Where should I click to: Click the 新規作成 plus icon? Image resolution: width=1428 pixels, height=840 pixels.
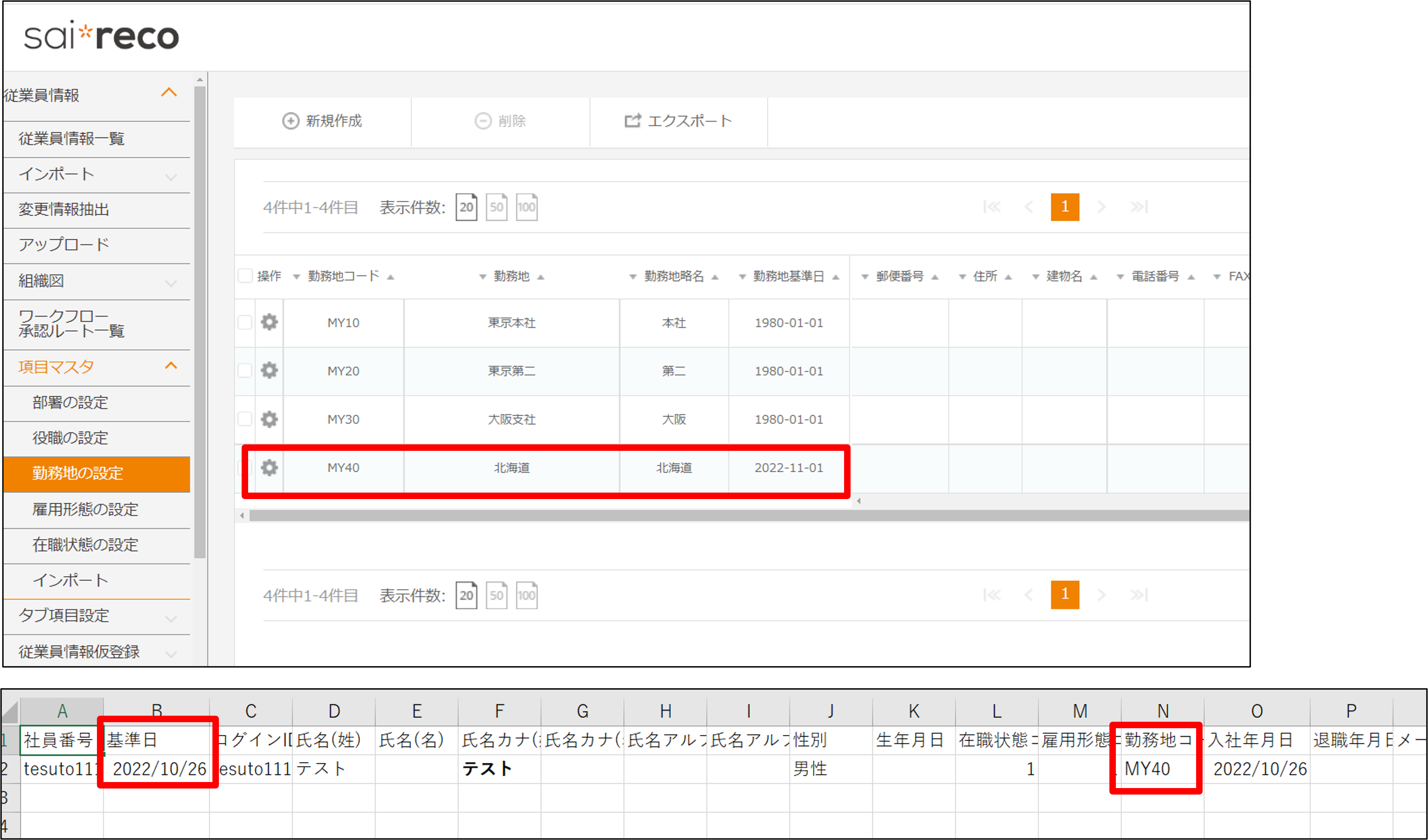[290, 121]
